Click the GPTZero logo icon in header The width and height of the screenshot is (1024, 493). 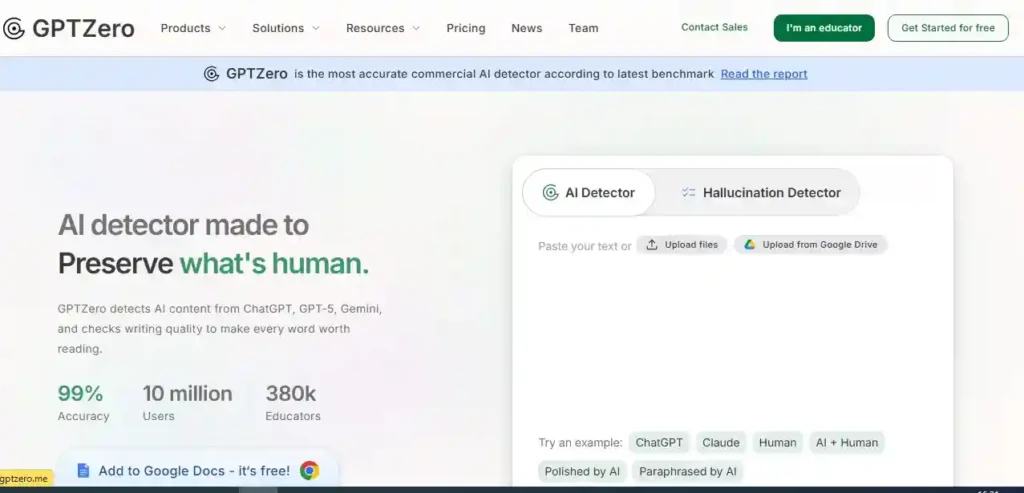14,28
